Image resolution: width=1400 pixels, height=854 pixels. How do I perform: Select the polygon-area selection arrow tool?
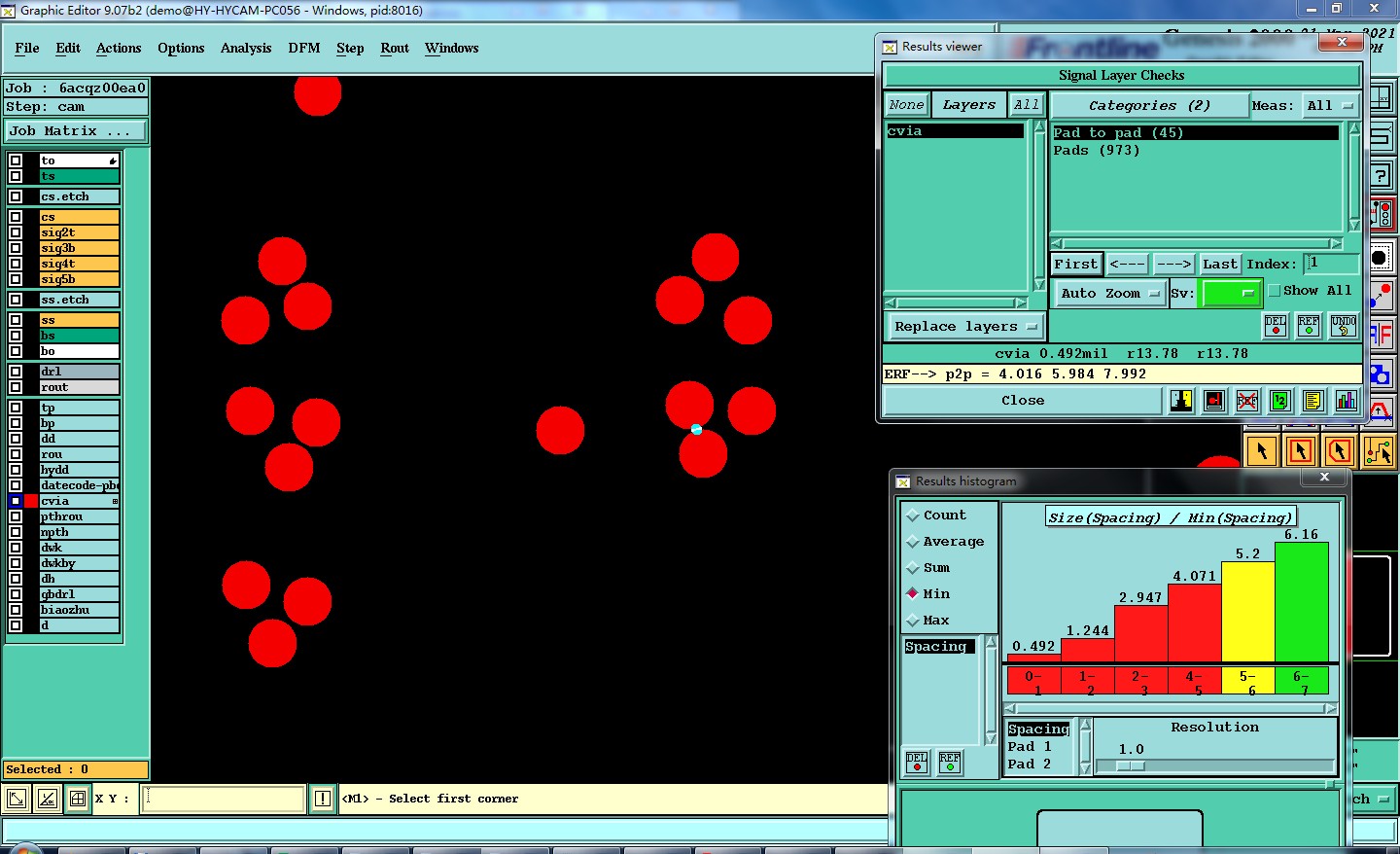(1340, 451)
